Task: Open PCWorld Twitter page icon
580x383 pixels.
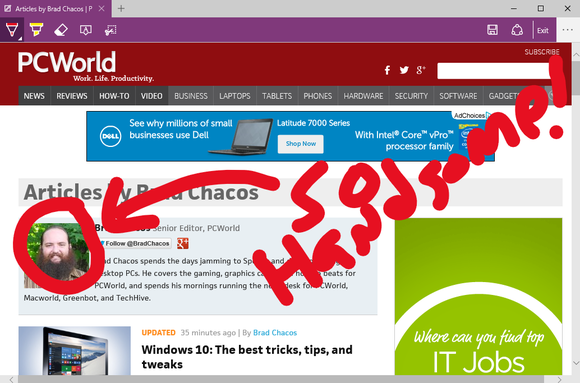Action: (x=404, y=70)
